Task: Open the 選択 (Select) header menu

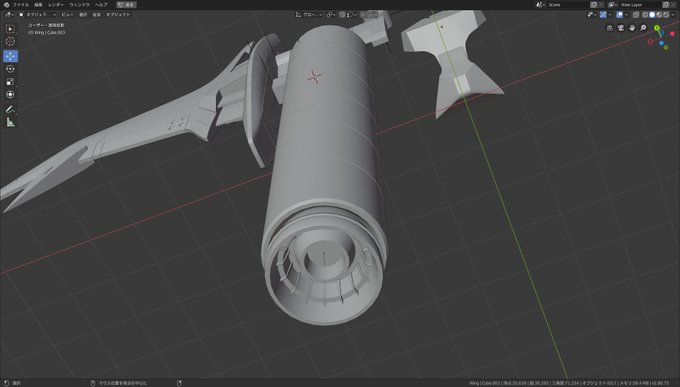Action: 83,15
